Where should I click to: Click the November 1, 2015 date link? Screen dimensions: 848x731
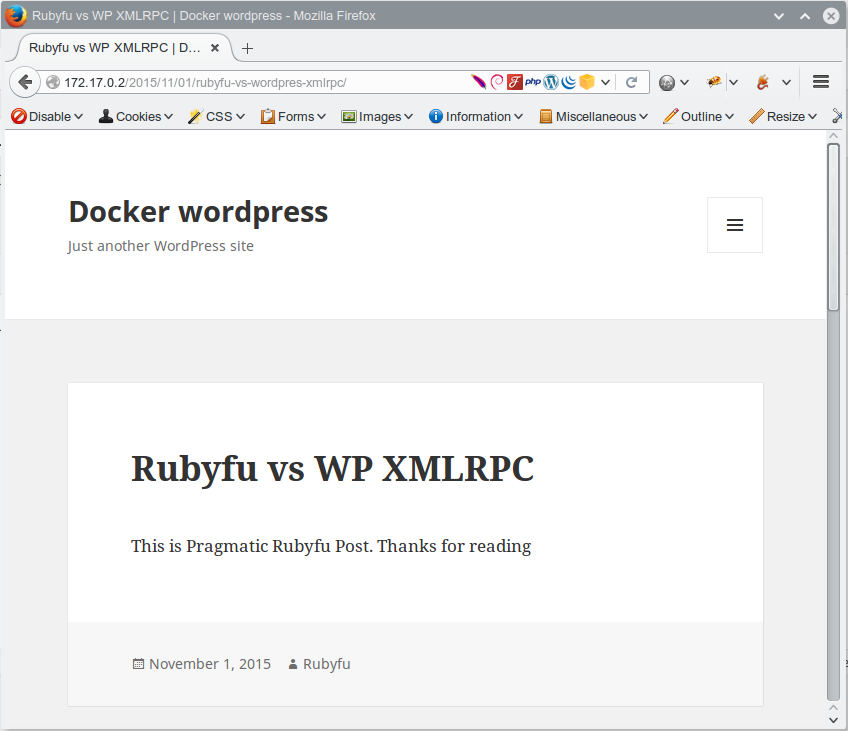[209, 664]
